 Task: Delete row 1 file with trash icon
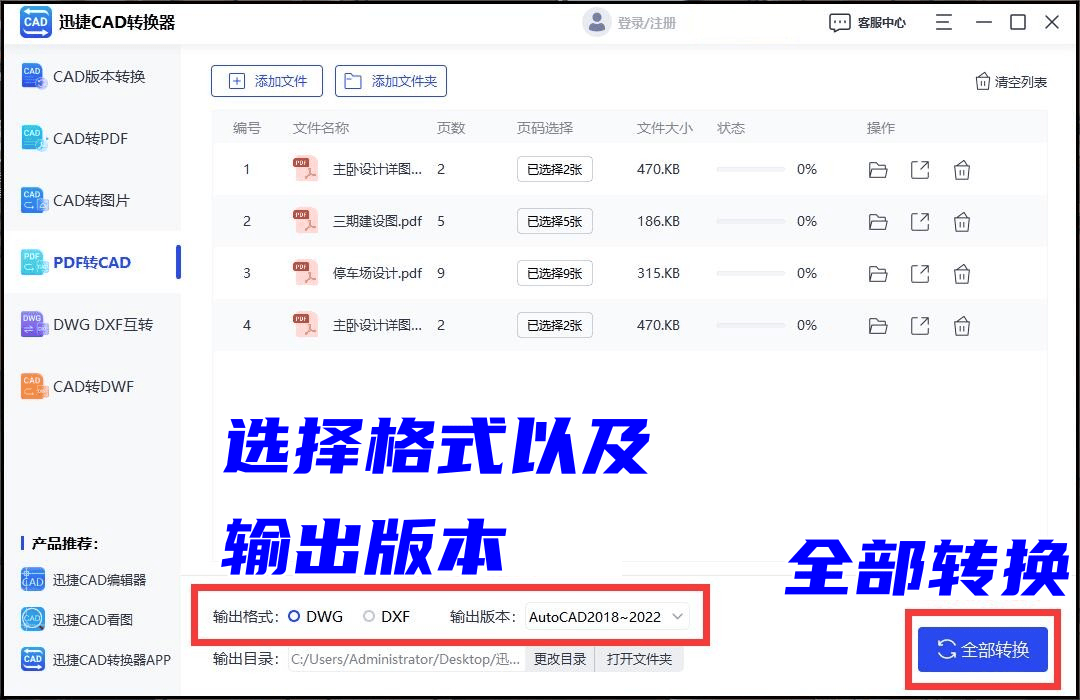tap(962, 169)
